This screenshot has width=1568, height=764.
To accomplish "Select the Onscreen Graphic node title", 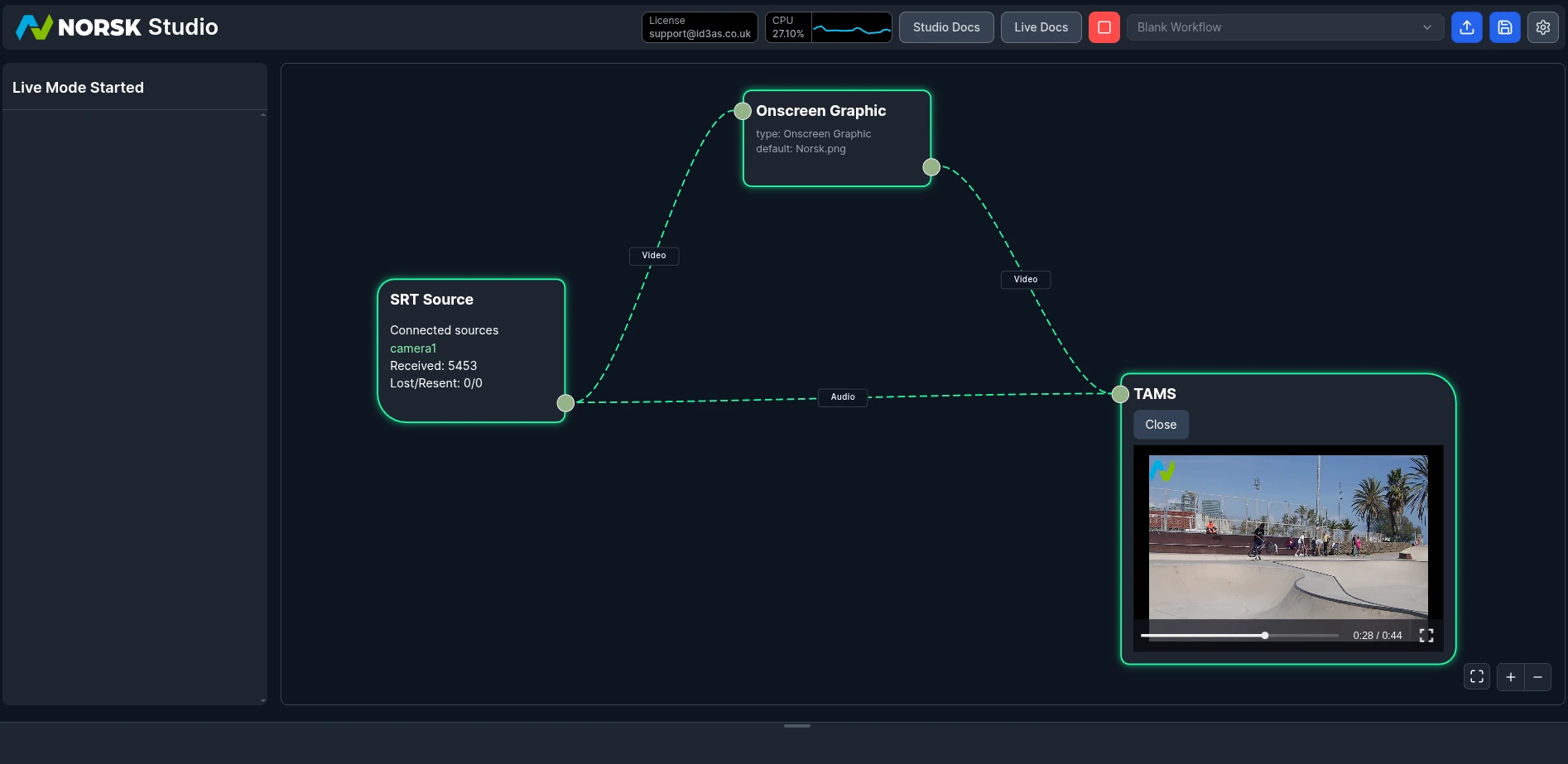I will click(x=821, y=111).
